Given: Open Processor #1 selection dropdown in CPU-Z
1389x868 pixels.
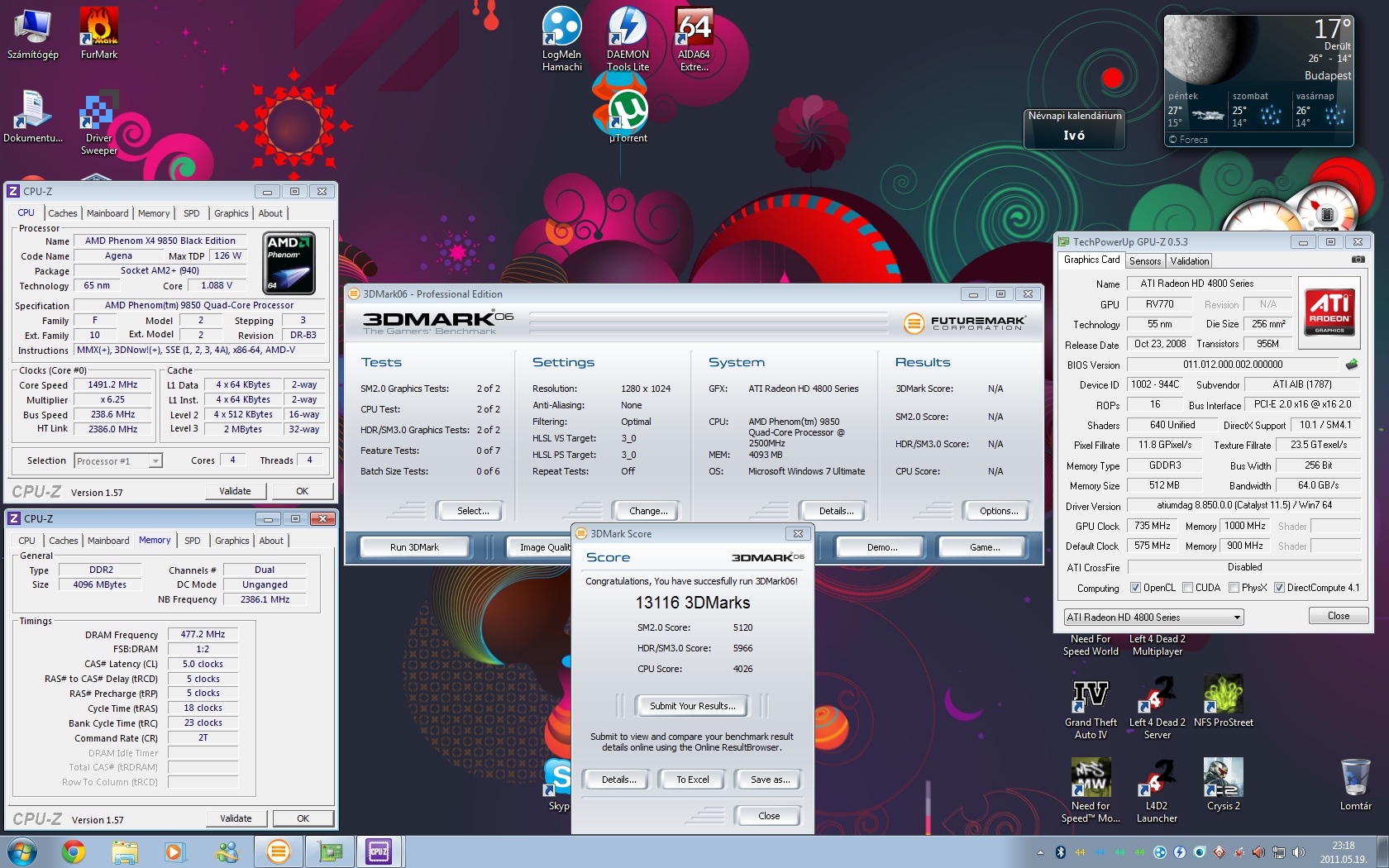Looking at the screenshot, I should click(x=118, y=461).
